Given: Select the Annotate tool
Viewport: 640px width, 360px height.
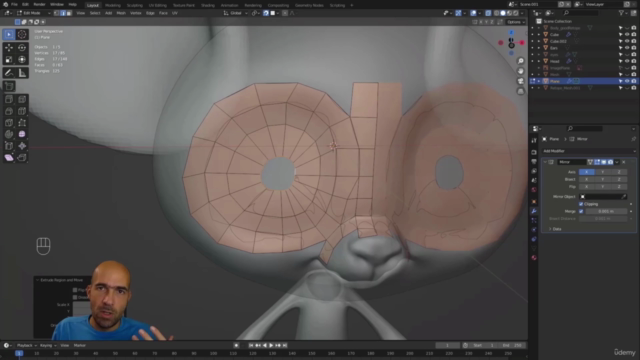Looking at the screenshot, I should tap(9, 73).
